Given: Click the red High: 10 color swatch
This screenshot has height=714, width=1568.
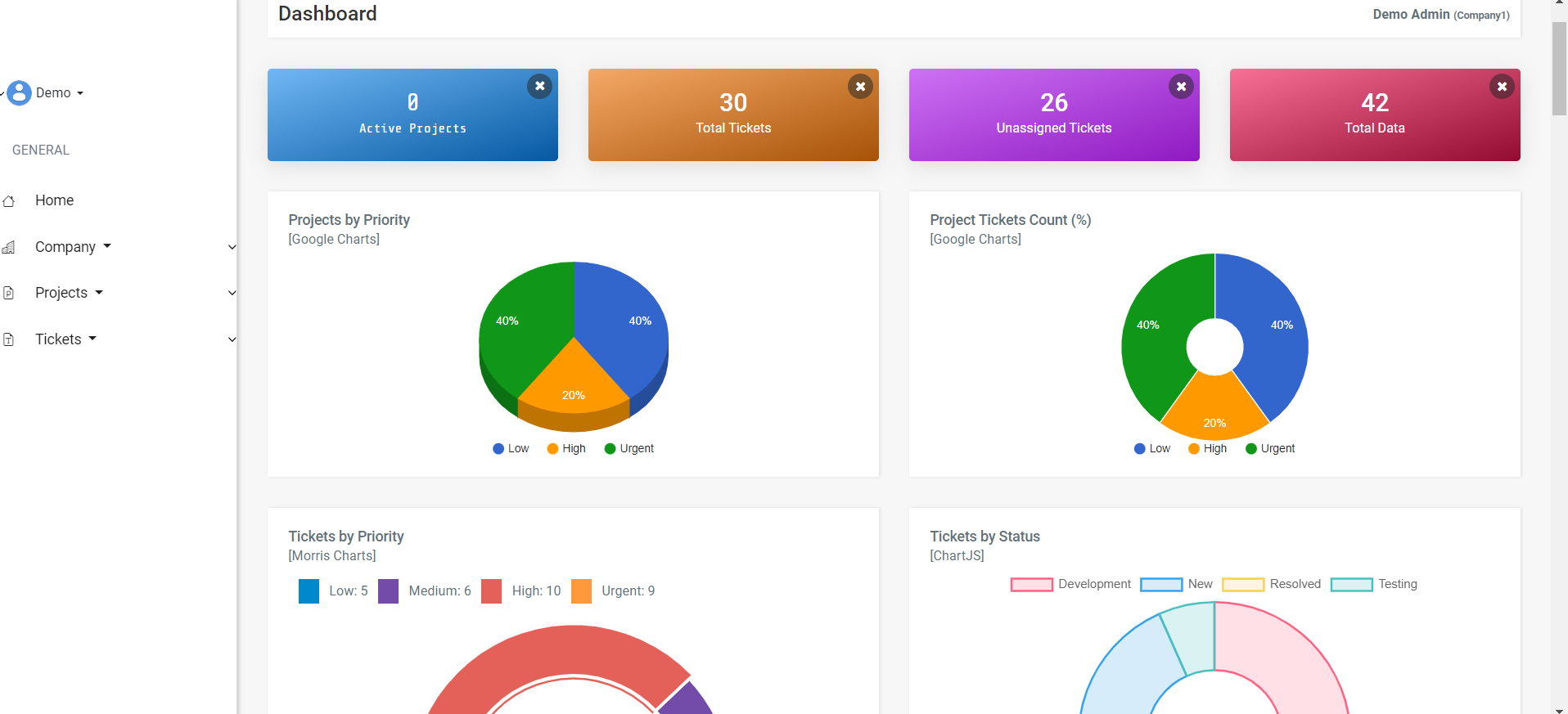Looking at the screenshot, I should coord(491,591).
